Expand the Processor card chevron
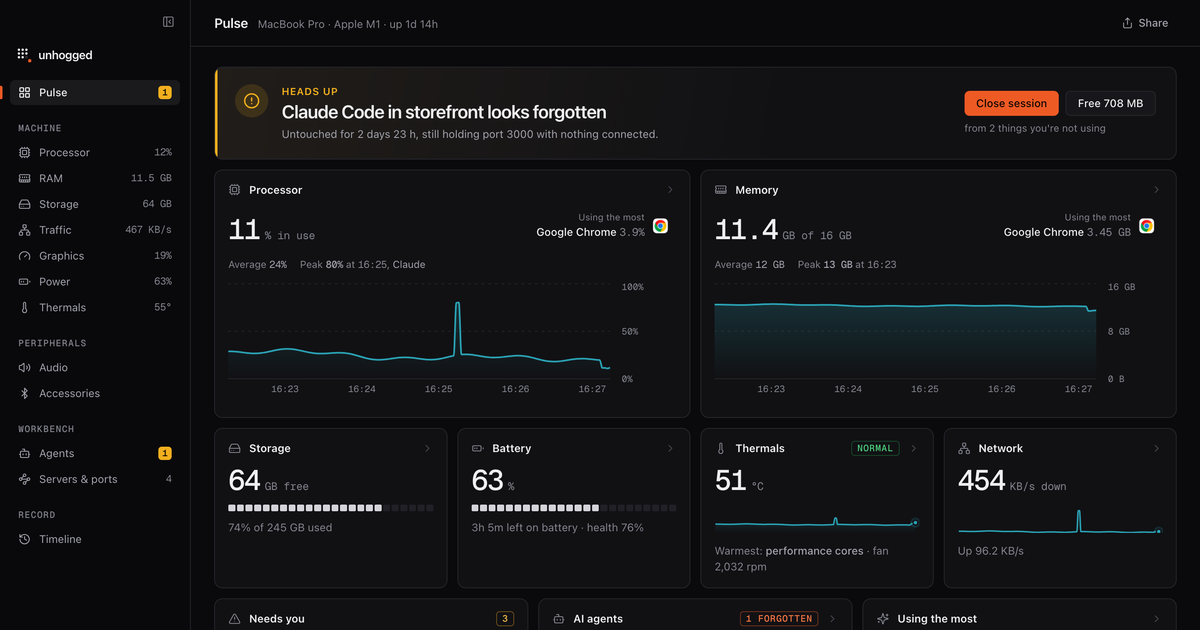1200x630 pixels. [x=670, y=190]
